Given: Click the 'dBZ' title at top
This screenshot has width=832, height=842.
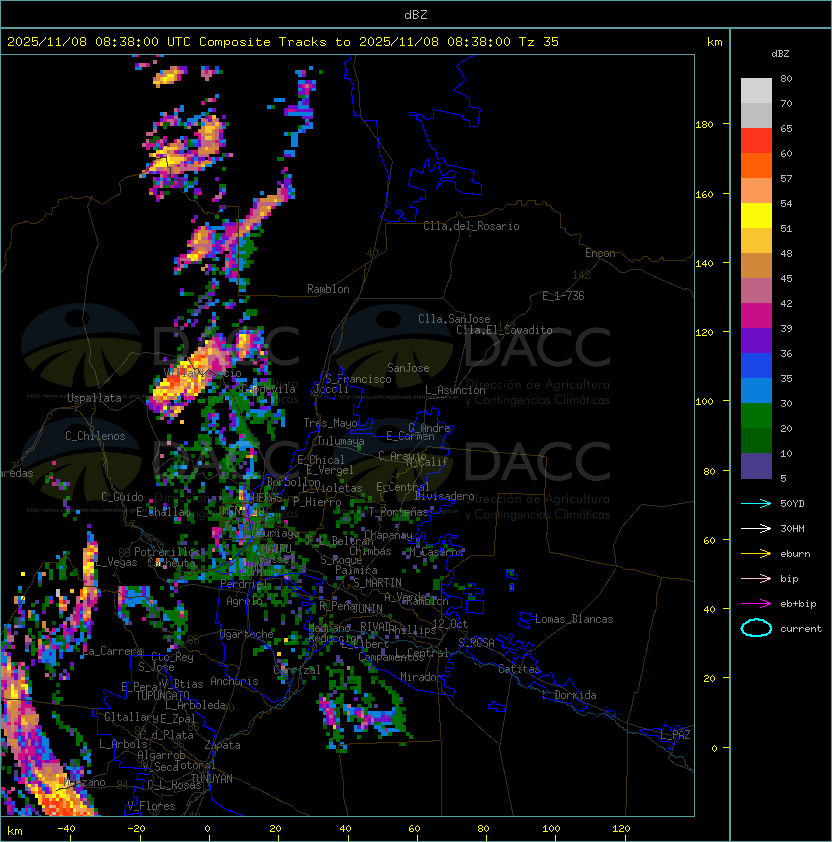Looking at the screenshot, I should (x=416, y=14).
